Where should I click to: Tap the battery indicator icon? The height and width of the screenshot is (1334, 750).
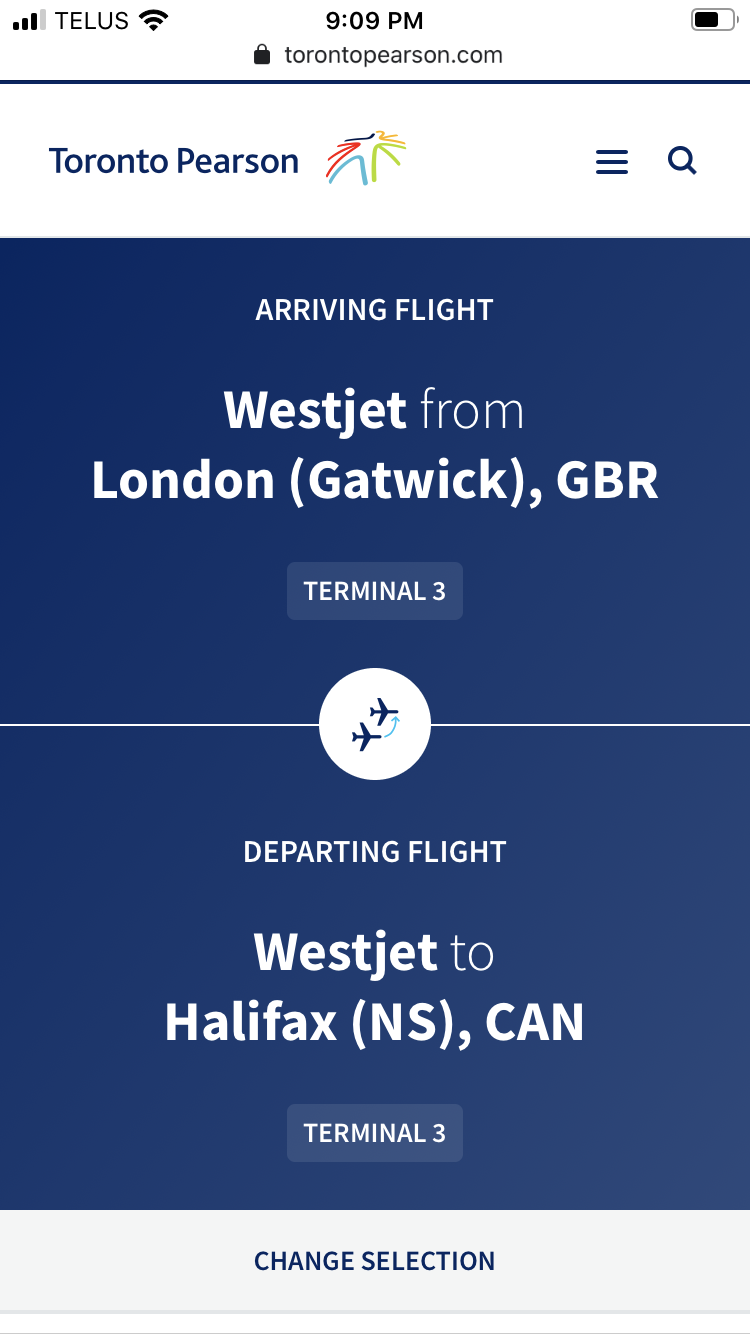pos(712,20)
